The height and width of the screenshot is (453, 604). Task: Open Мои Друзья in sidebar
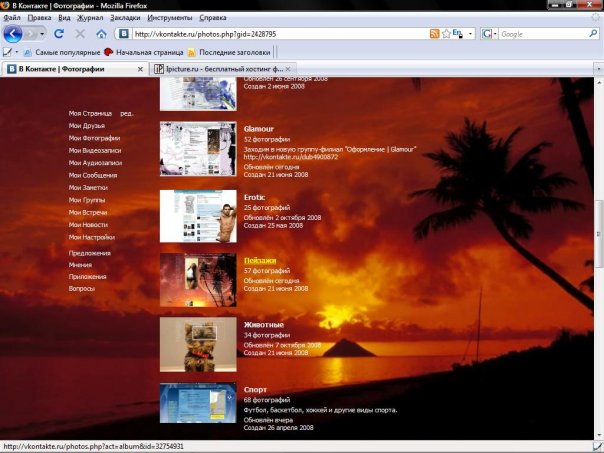pyautogui.click(x=87, y=126)
